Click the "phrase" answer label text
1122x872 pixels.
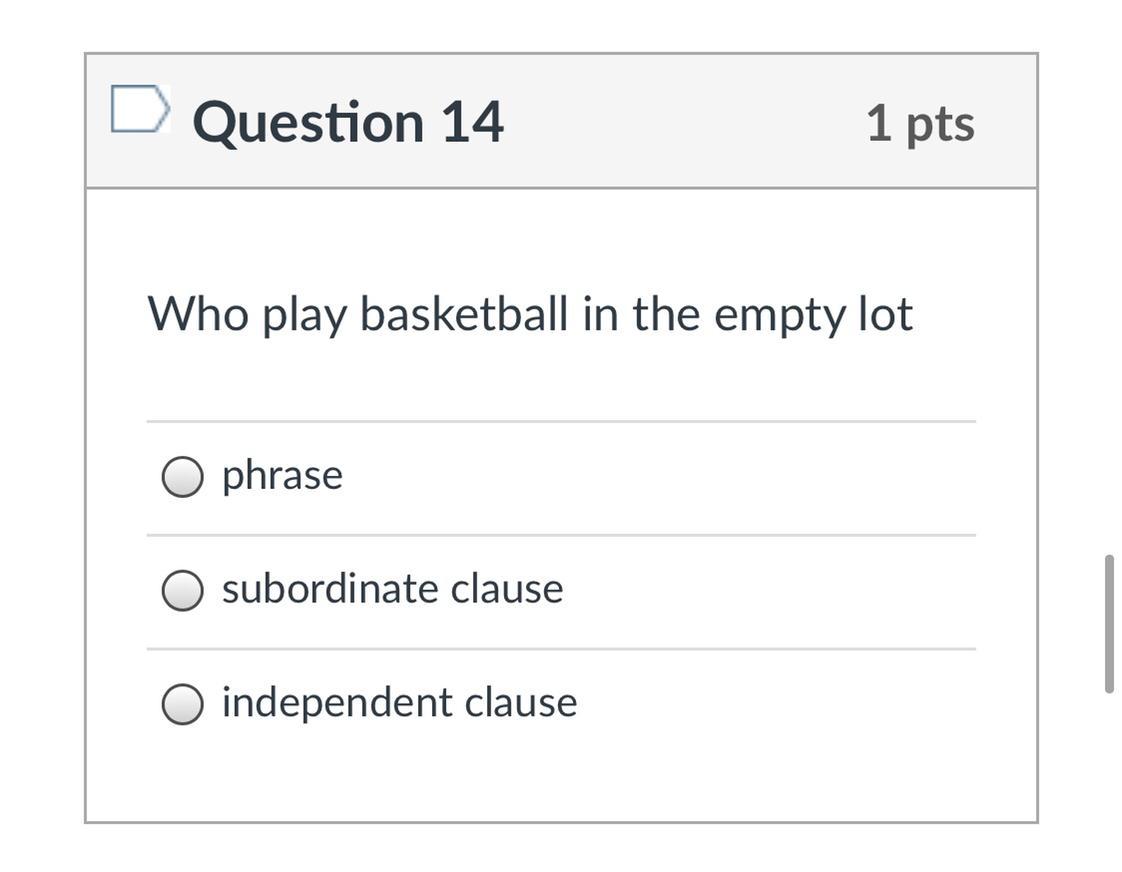click(x=282, y=475)
